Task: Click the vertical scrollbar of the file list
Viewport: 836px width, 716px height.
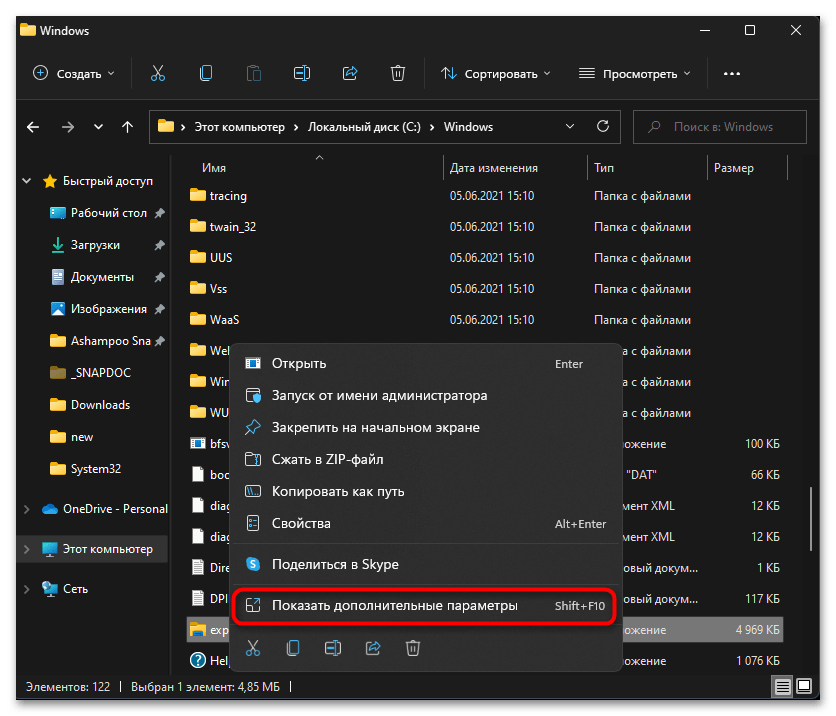Action: click(810, 518)
